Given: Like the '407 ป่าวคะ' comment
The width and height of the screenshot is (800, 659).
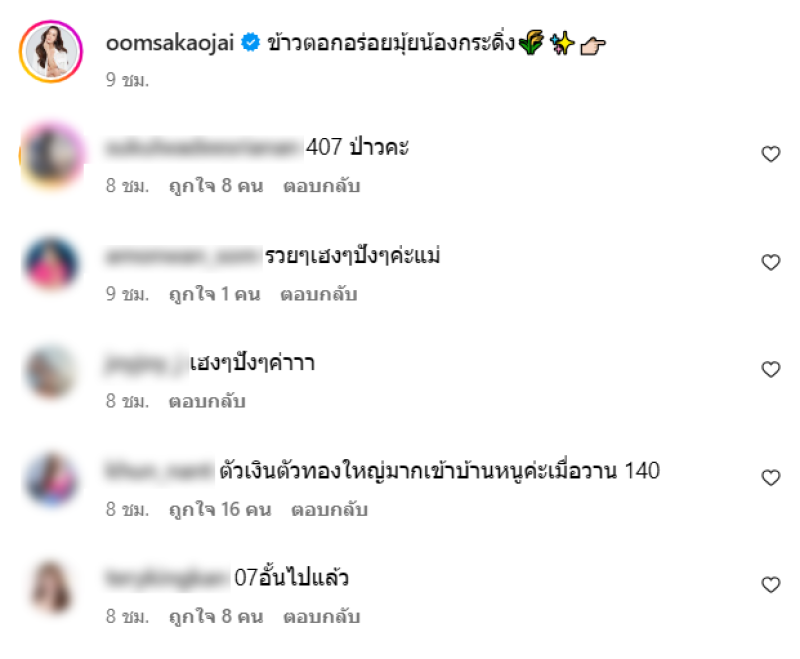Looking at the screenshot, I should (x=770, y=154).
